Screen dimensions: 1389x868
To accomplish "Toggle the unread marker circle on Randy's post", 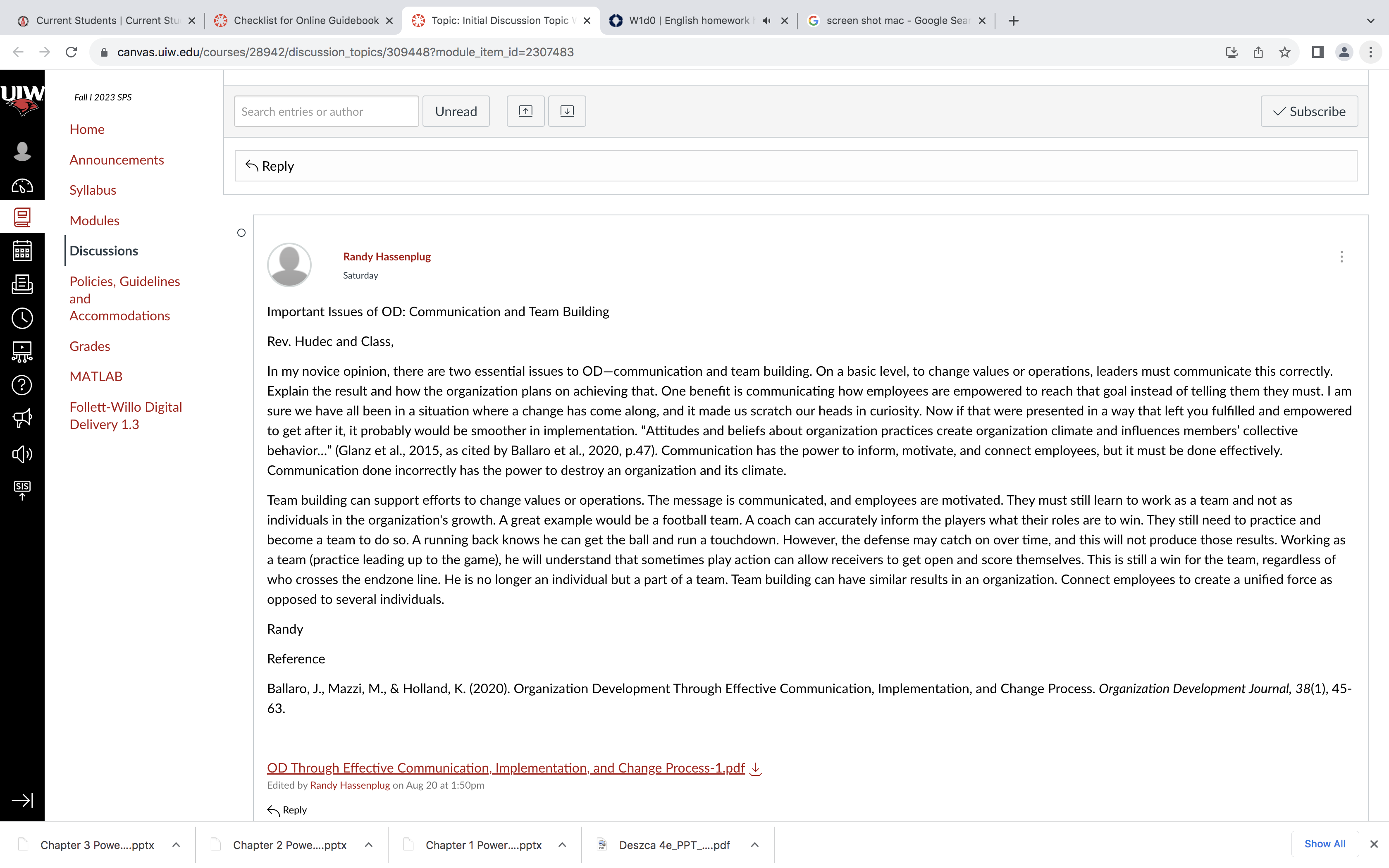I will point(241,232).
